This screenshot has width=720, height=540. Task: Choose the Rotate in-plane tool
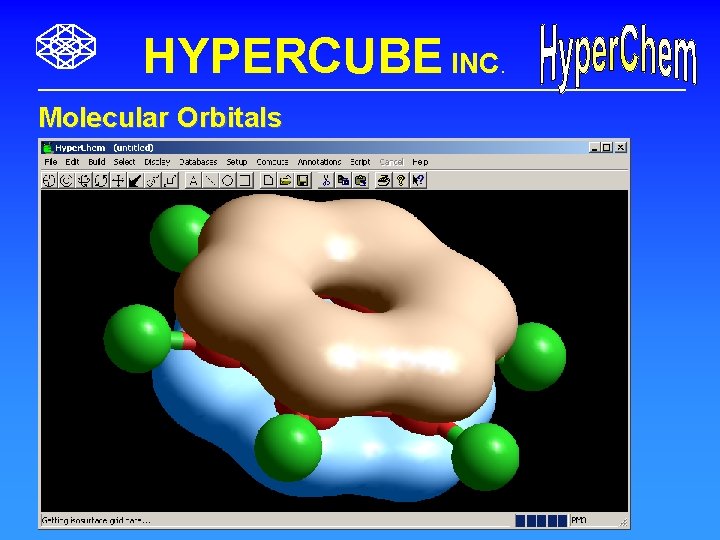(101, 180)
